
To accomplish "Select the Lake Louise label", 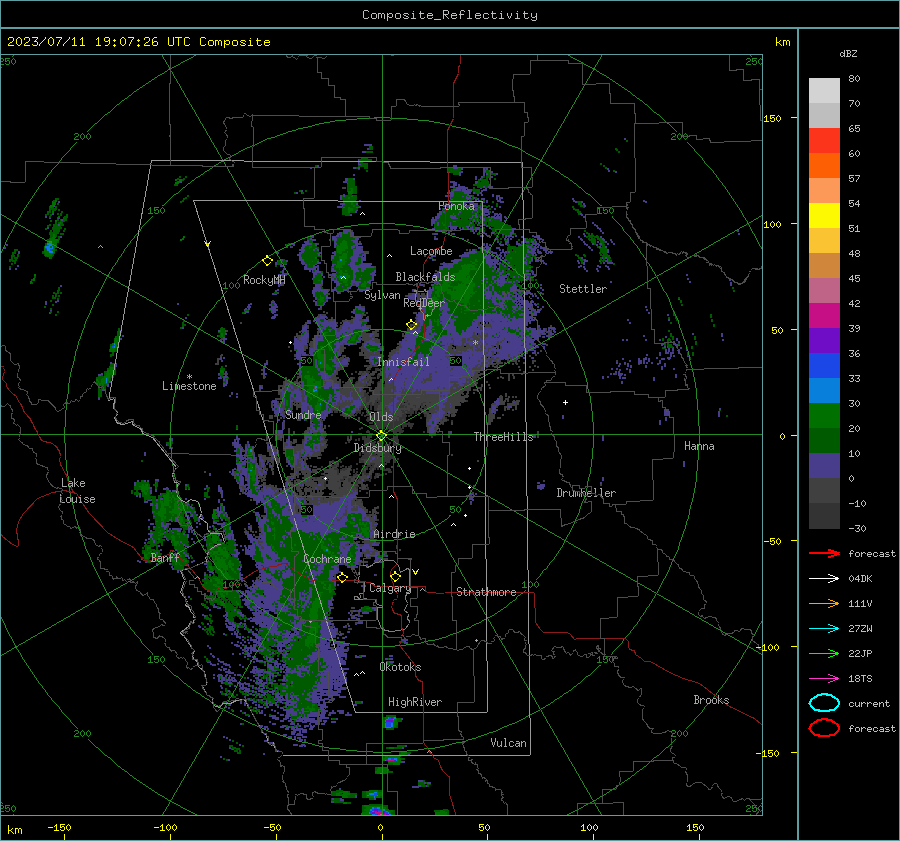I will click(x=77, y=491).
